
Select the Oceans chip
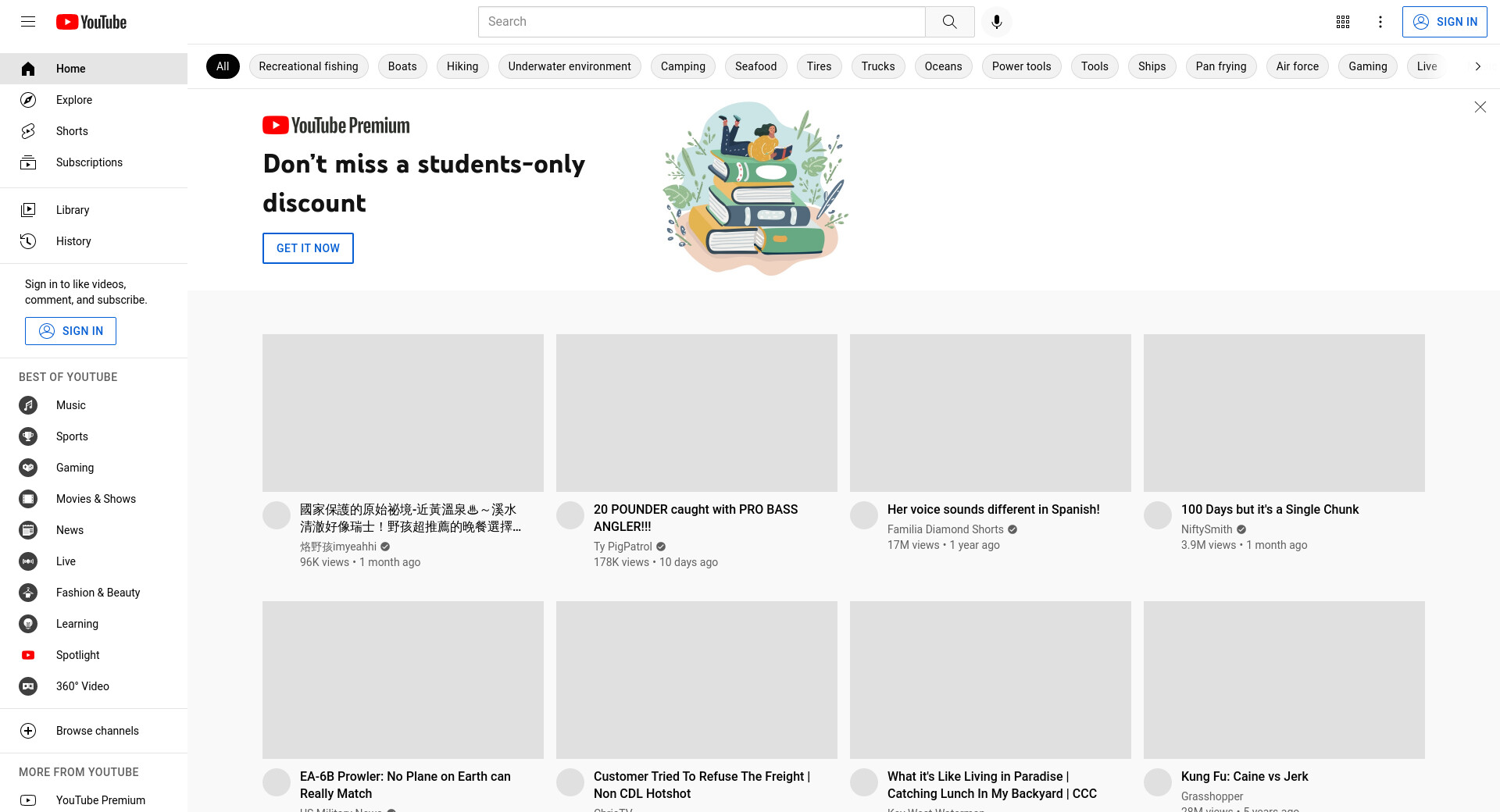944,66
